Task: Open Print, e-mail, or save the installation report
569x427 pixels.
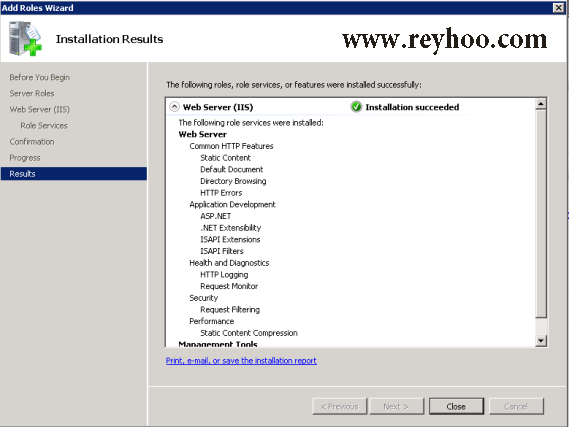Action: point(241,361)
